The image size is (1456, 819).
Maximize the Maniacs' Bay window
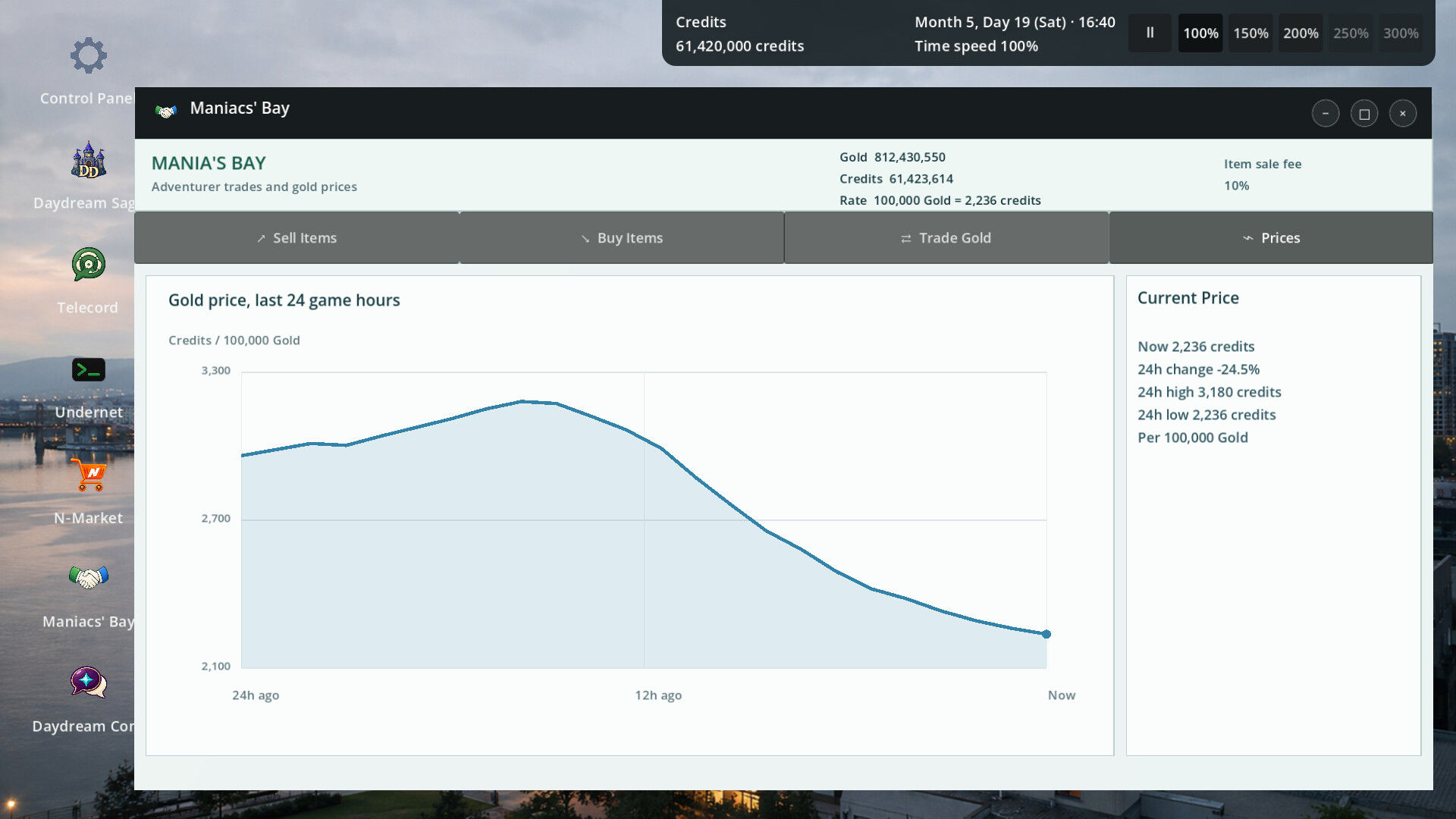[x=1364, y=113]
